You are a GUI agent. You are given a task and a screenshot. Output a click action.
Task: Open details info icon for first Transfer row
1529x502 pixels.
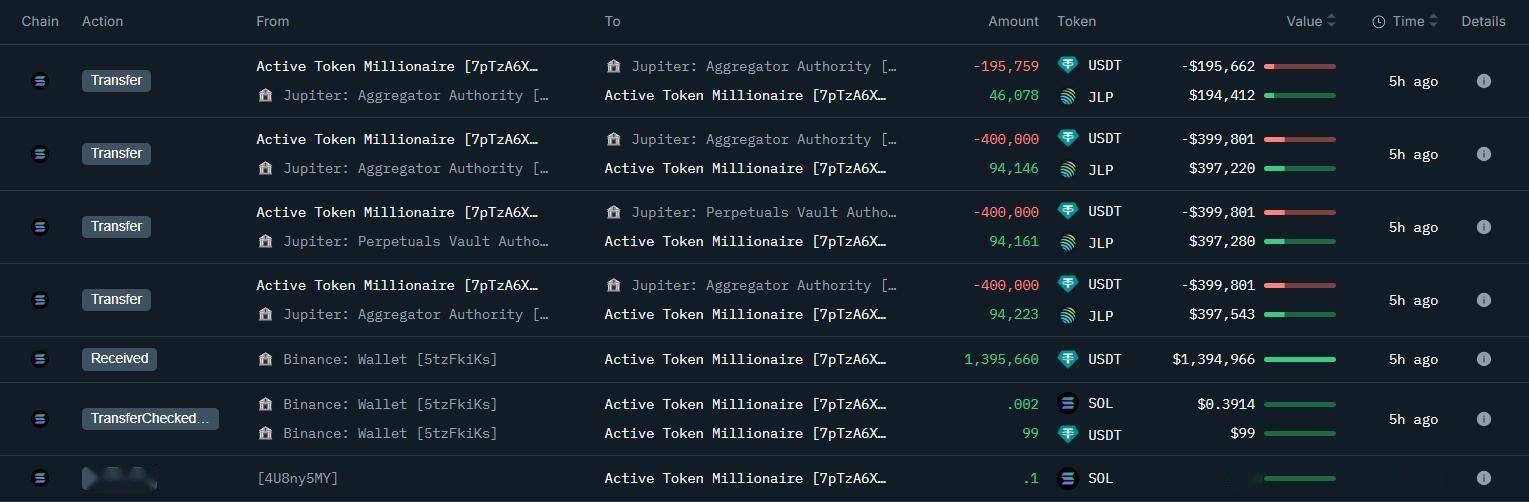coord(1483,81)
